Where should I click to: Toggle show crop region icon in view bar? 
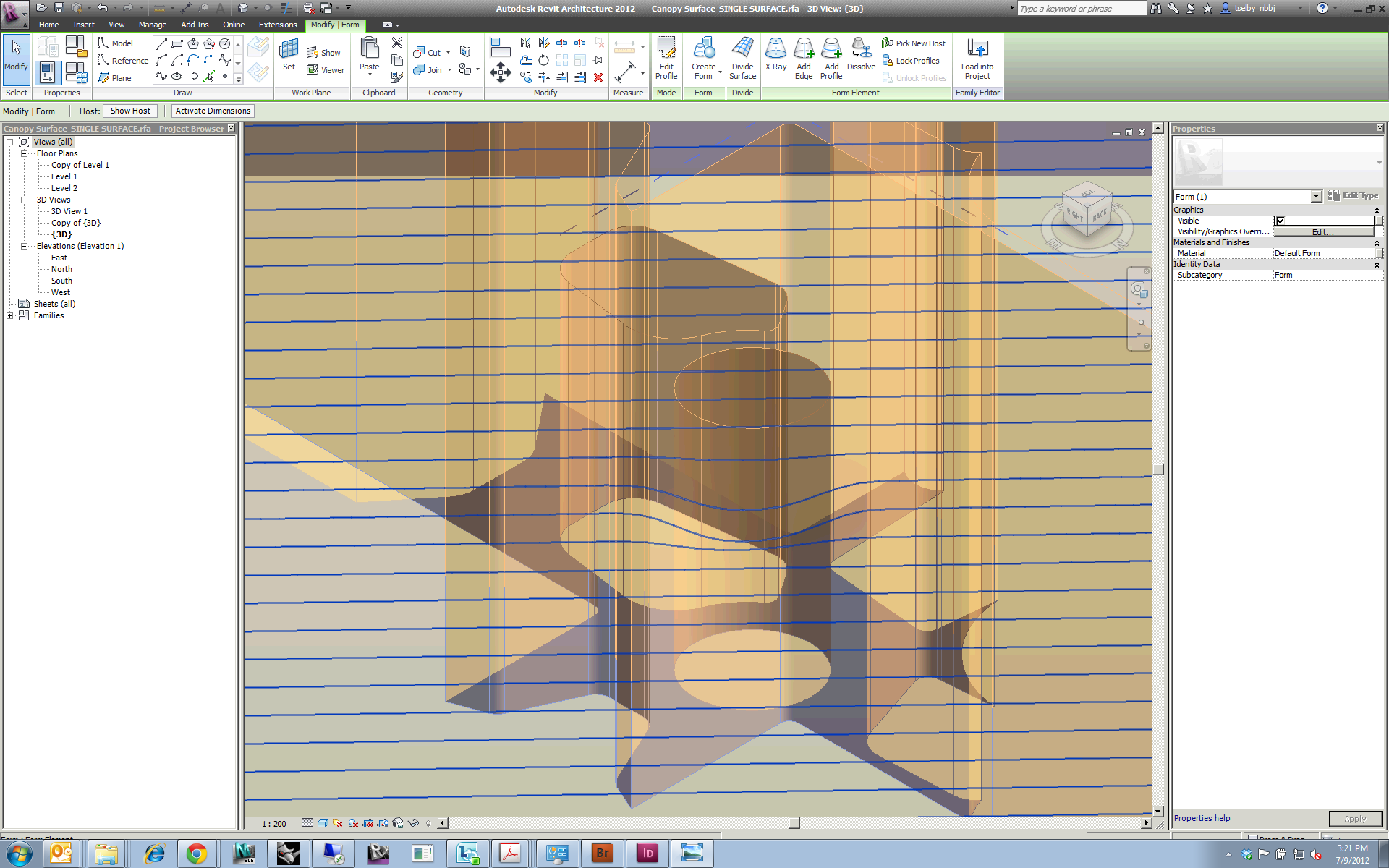(x=383, y=823)
